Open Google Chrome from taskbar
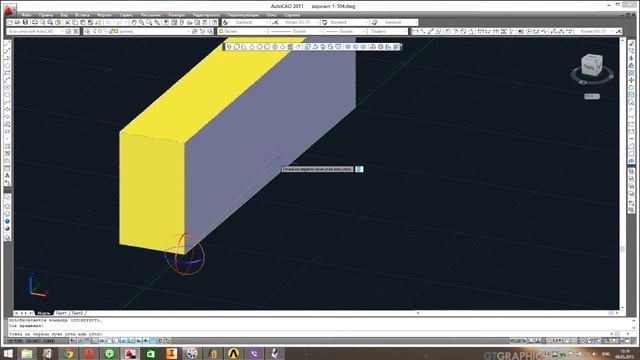Image resolution: width=640 pixels, height=360 pixels. [x=69, y=353]
